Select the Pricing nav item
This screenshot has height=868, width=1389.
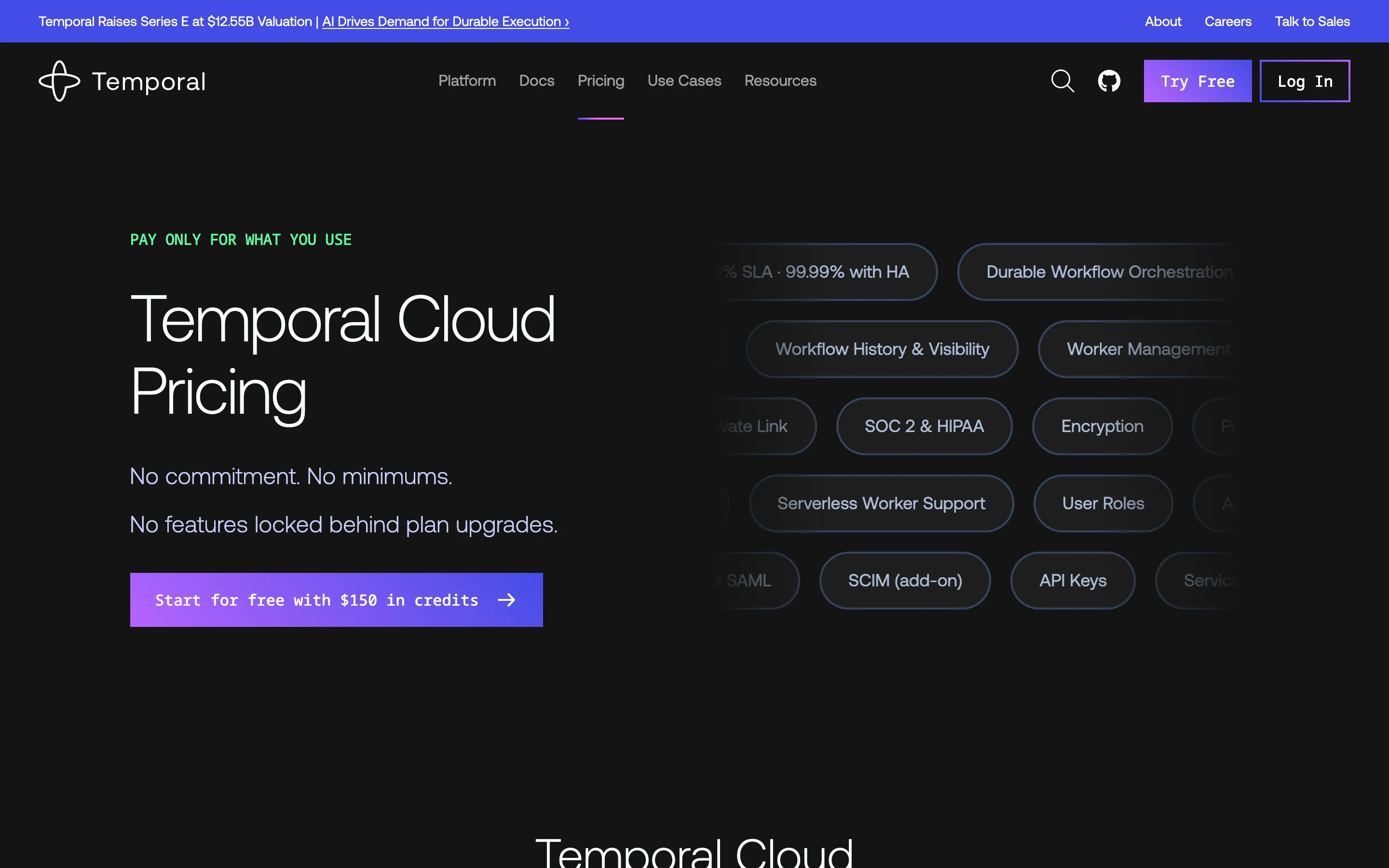point(600,81)
